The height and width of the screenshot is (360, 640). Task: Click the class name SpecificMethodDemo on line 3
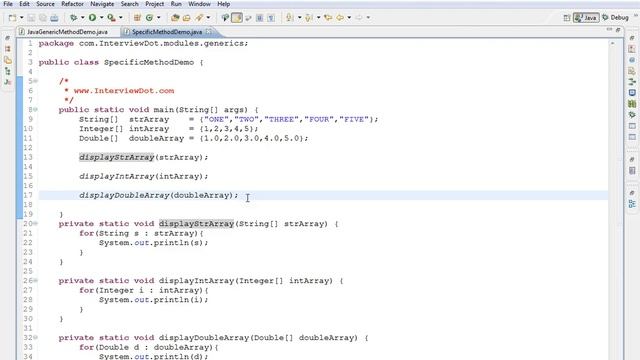click(x=149, y=62)
